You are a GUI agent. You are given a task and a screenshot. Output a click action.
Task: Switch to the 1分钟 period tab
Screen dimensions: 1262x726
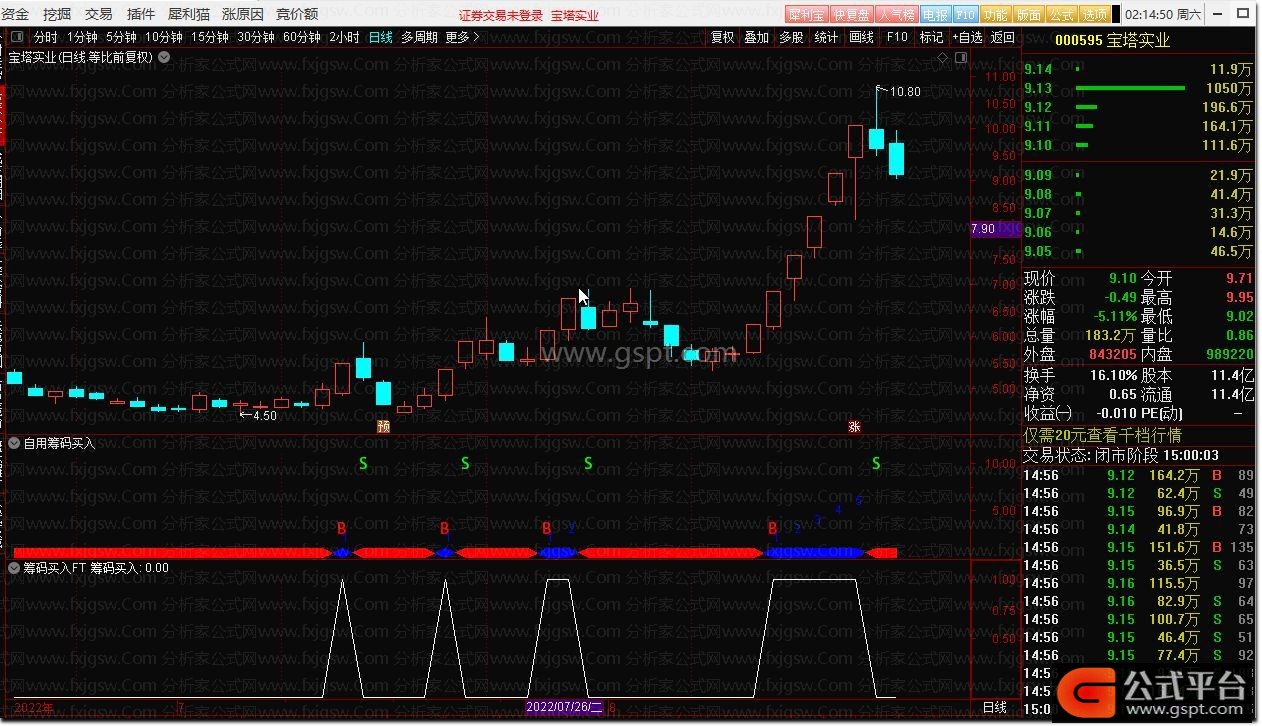(82, 37)
